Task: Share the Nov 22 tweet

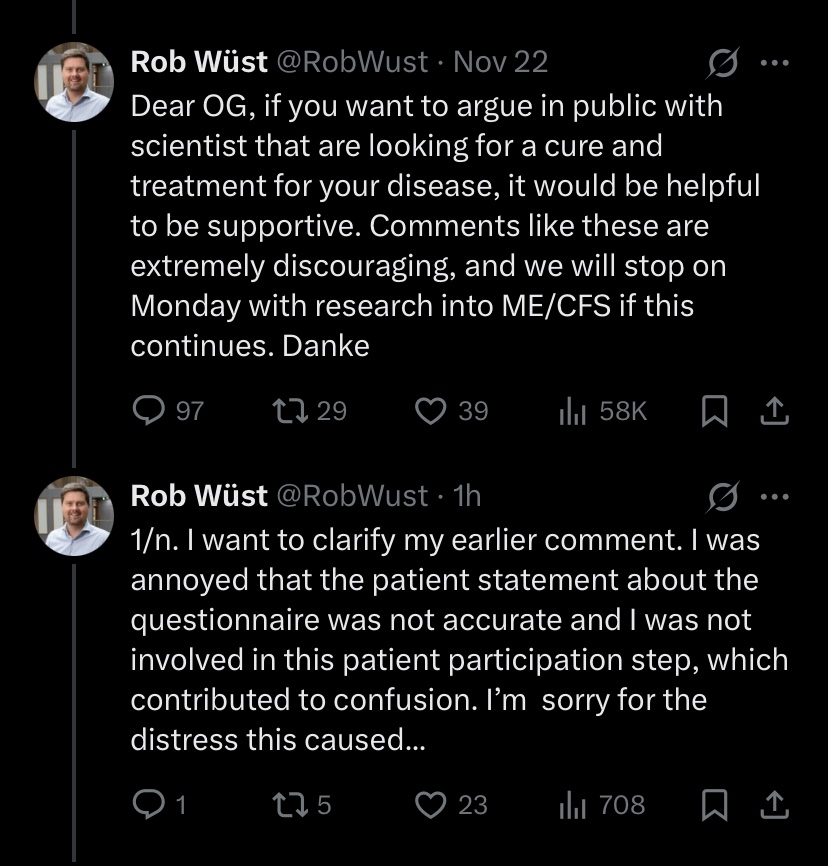Action: 774,411
